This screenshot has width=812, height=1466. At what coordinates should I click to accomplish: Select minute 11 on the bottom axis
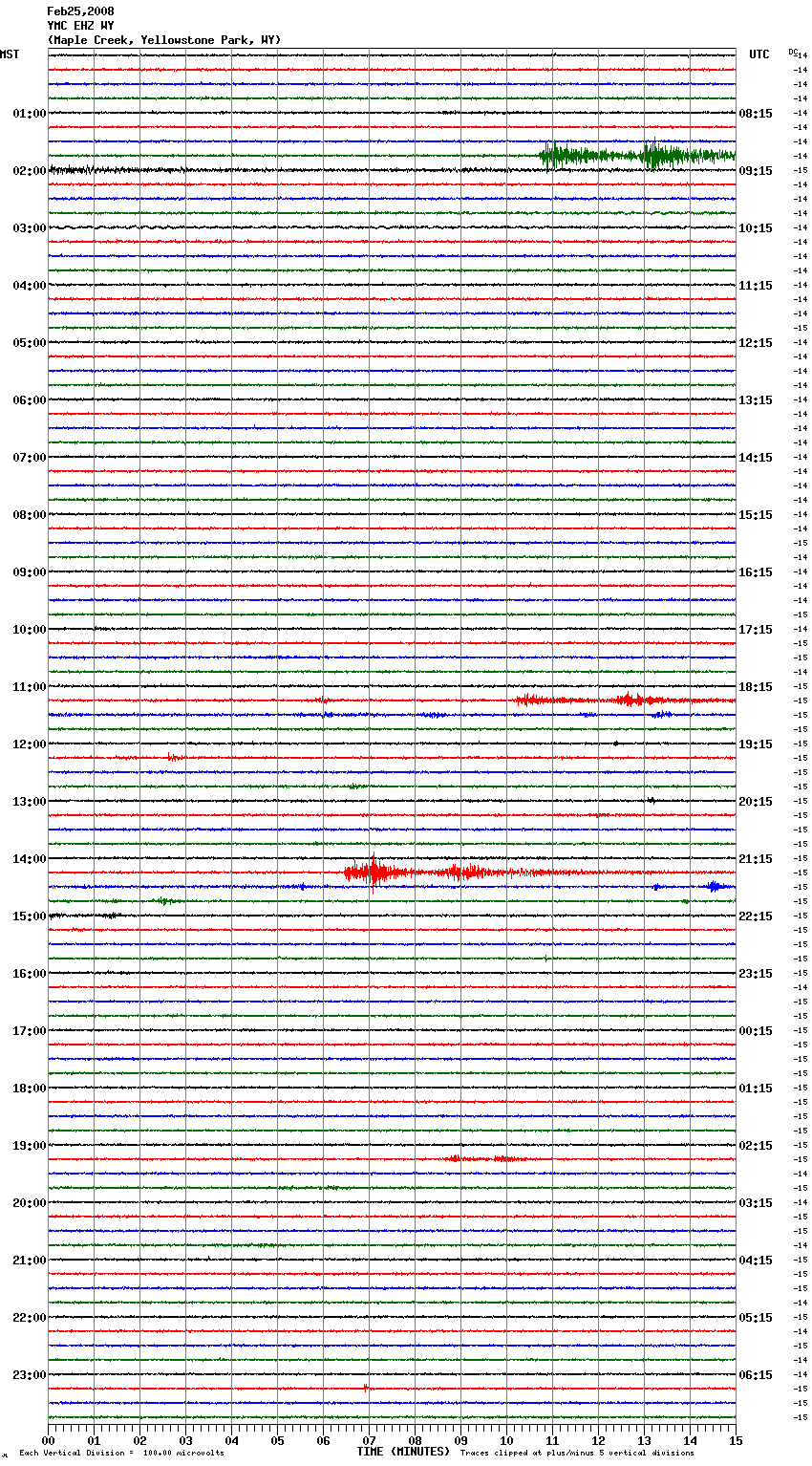coord(552,1440)
